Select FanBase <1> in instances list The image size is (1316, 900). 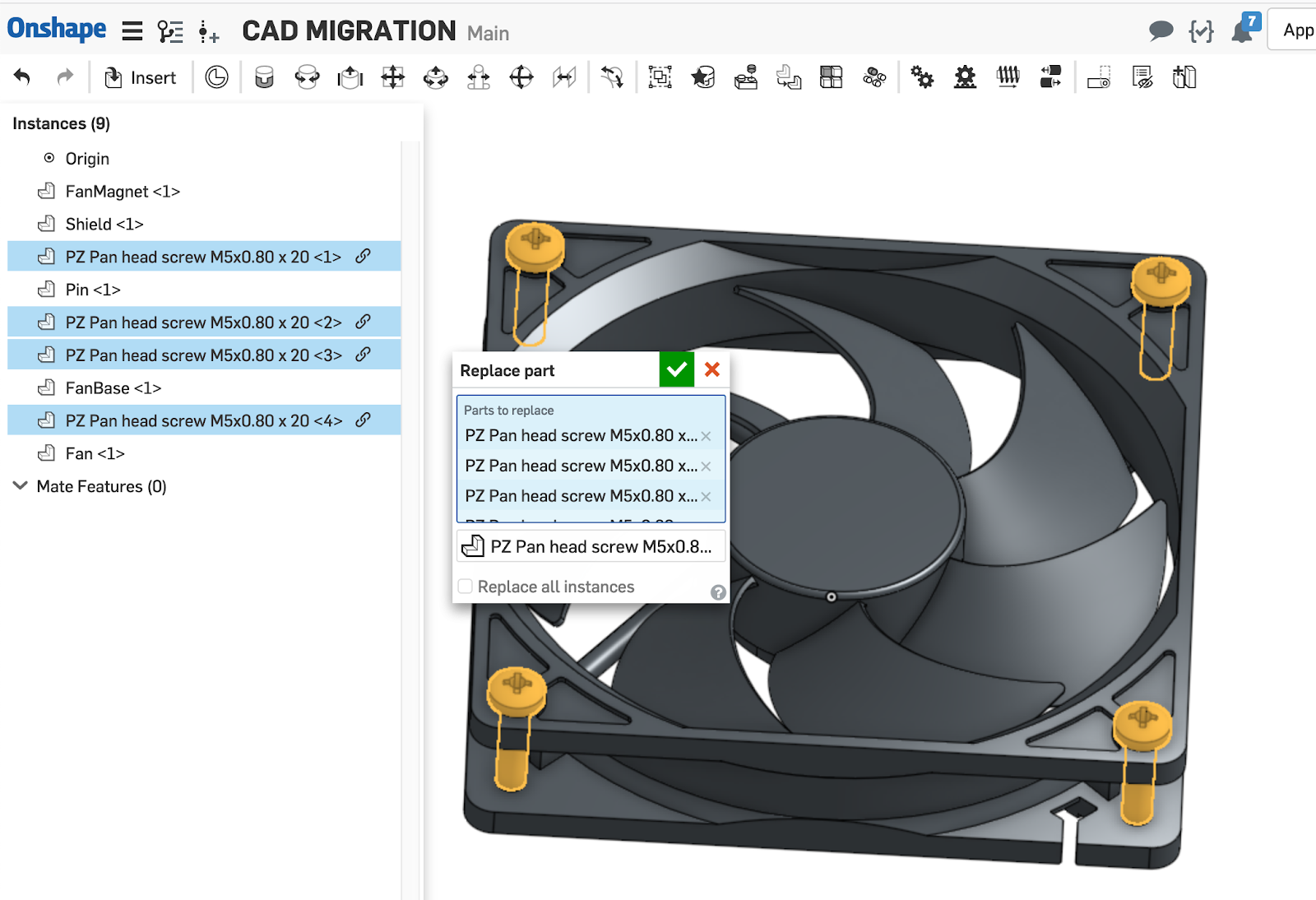pyautogui.click(x=113, y=387)
